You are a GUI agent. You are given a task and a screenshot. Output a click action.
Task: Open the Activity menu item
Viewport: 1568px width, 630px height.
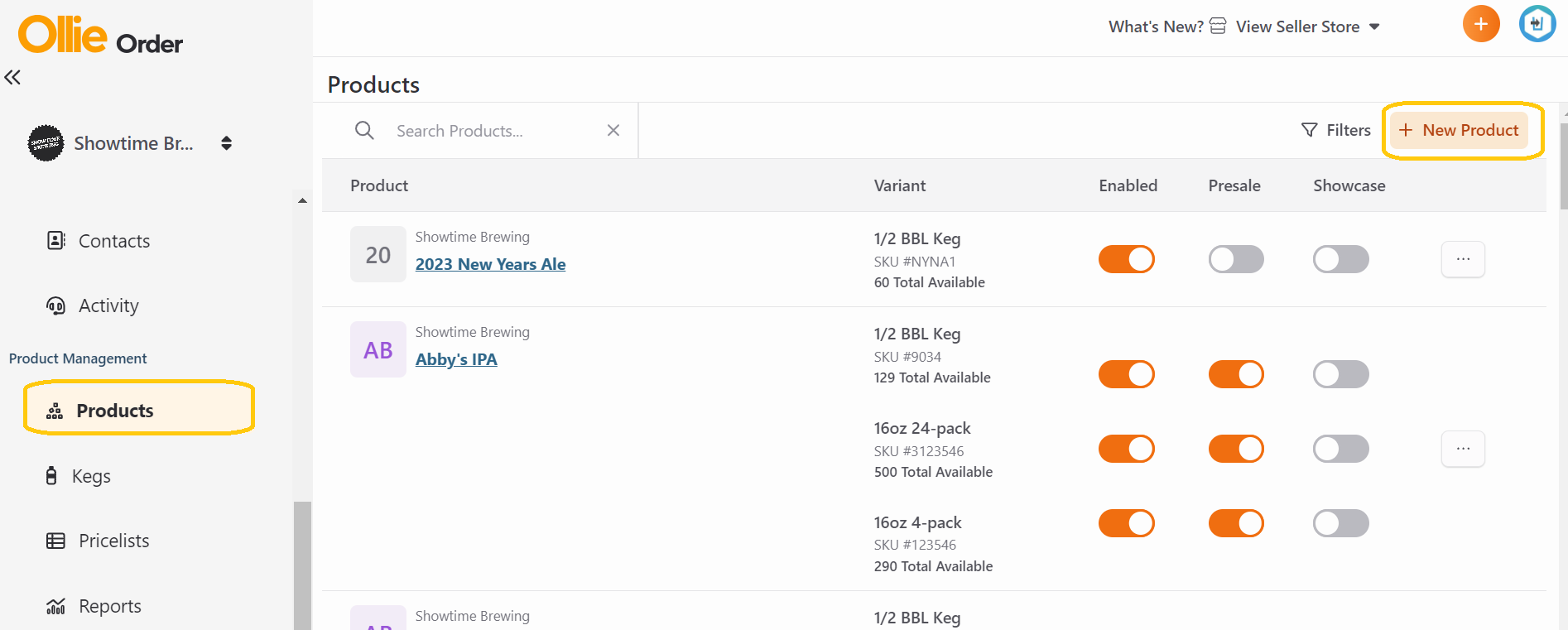click(x=108, y=305)
